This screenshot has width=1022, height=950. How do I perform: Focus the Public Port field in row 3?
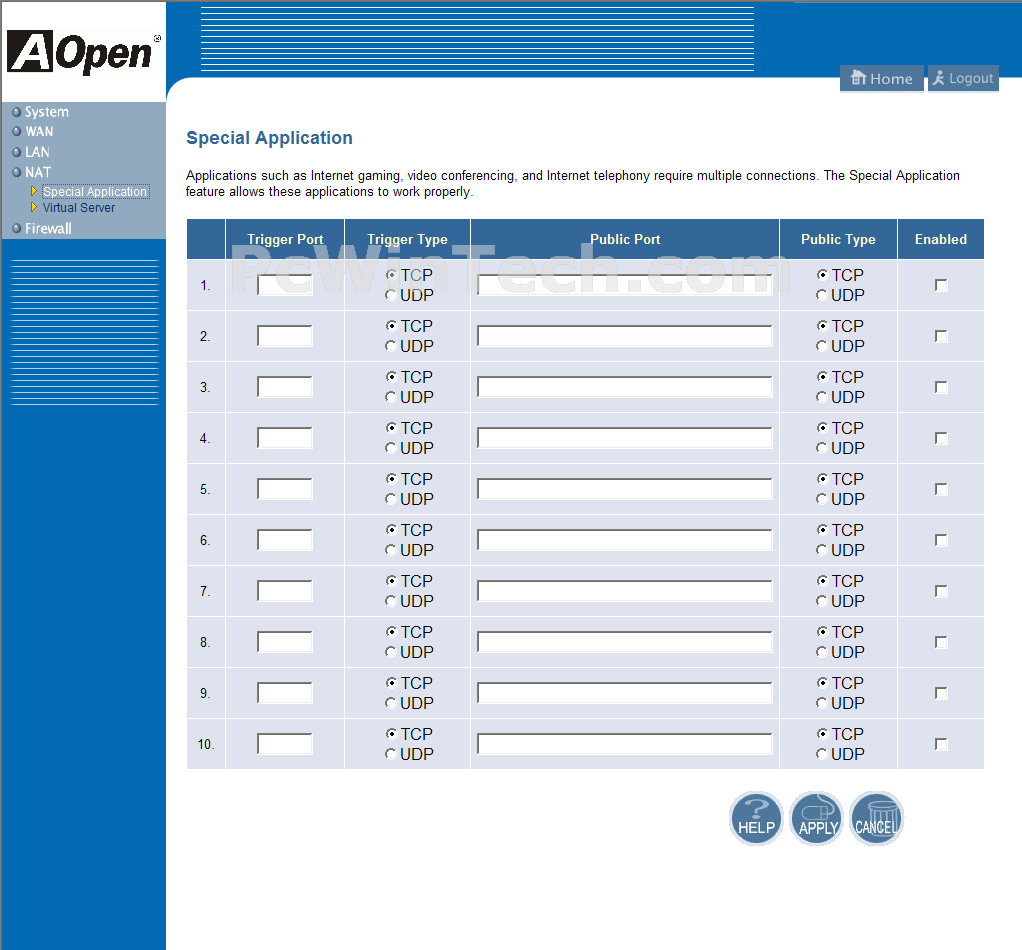pos(624,387)
